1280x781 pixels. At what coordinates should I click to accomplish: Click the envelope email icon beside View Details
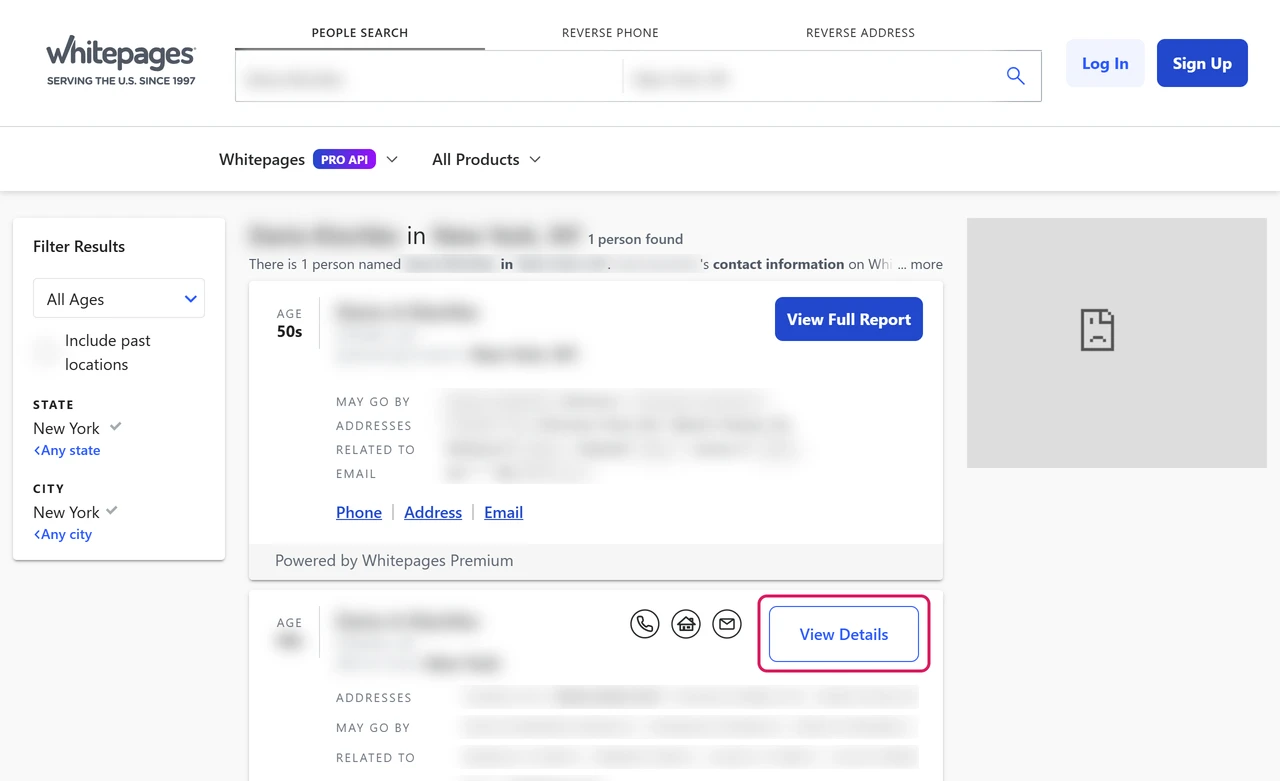tap(727, 625)
